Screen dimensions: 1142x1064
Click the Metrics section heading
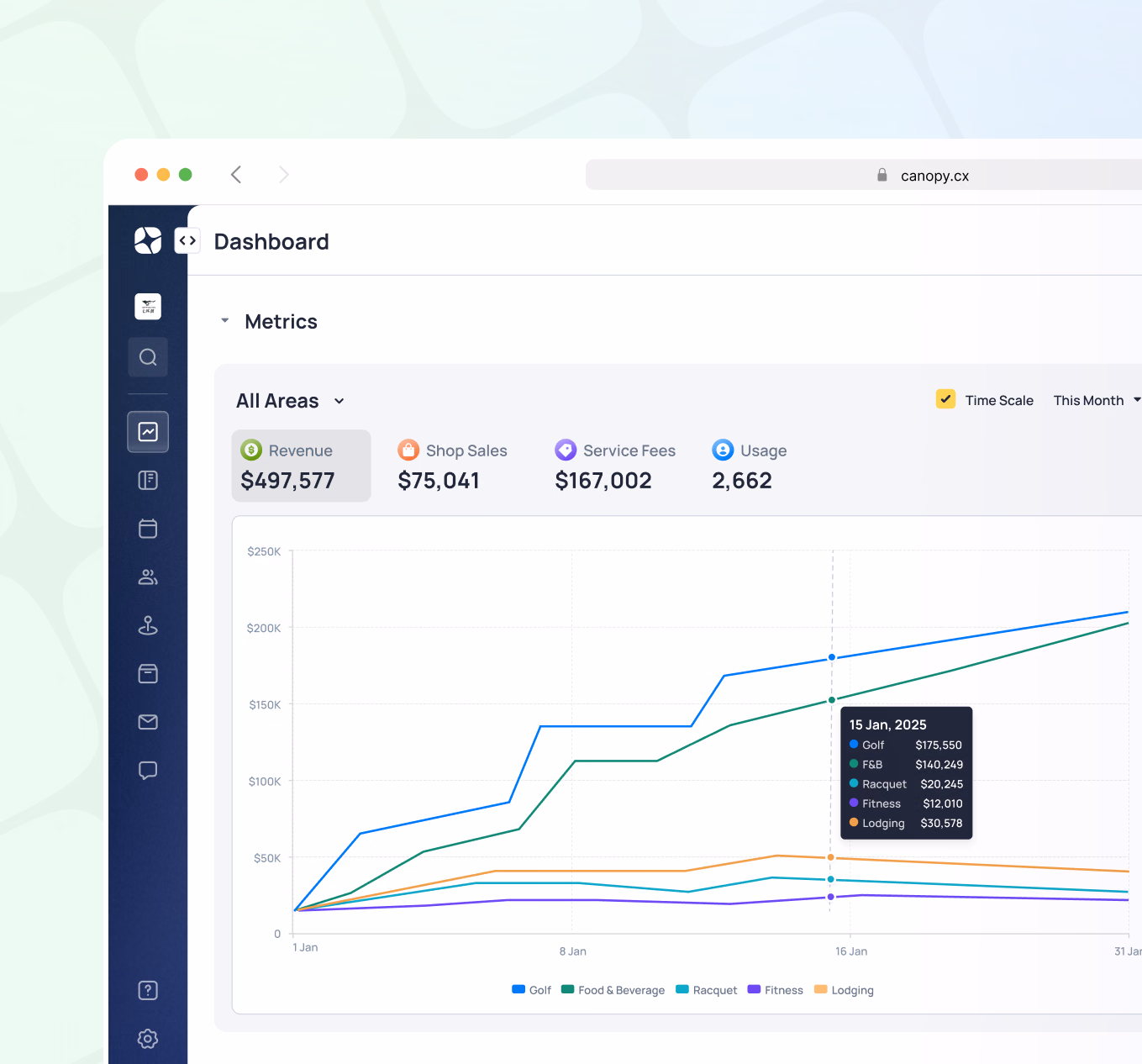pyautogui.click(x=281, y=322)
